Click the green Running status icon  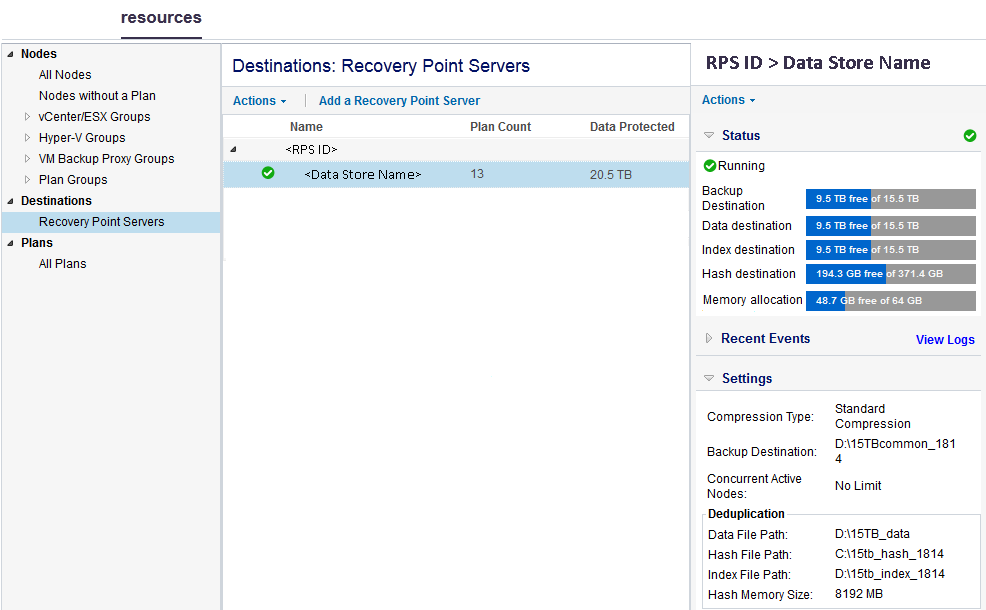coord(710,166)
